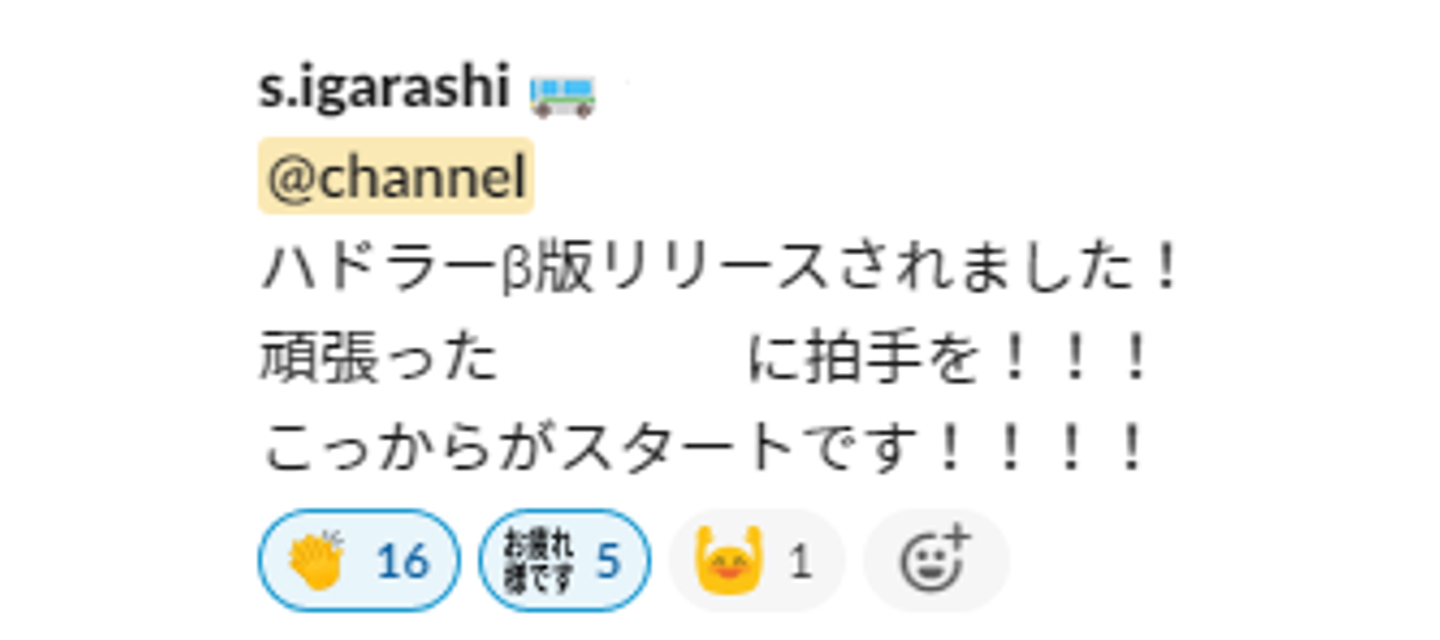
Task: Toggle the お疲れ様です custom emoji reaction
Action: pyautogui.click(x=565, y=560)
